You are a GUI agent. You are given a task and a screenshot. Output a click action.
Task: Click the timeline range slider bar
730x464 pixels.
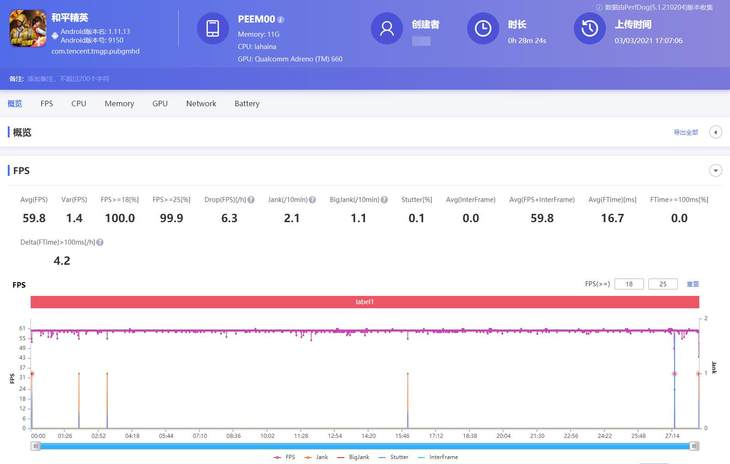tap(365, 444)
